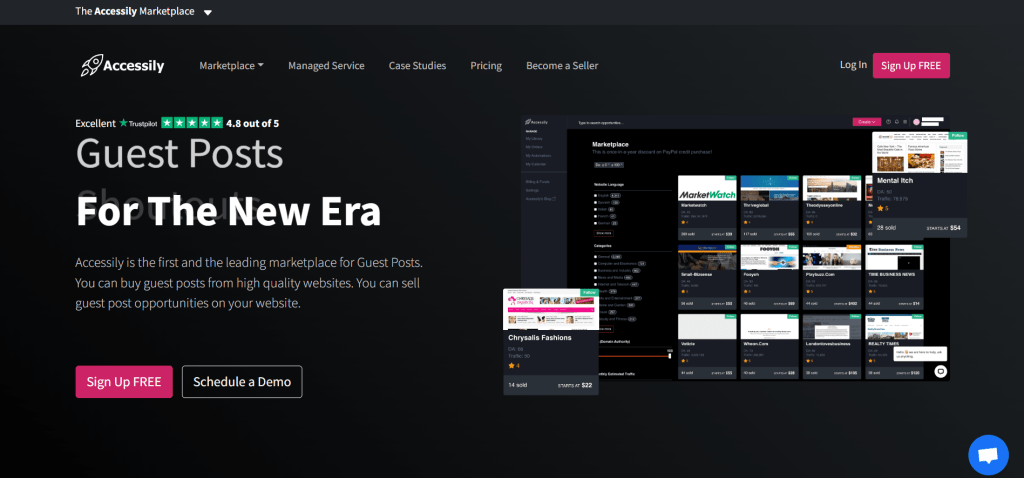Click the Accessily rocket logo
This screenshot has height=478, width=1024.
click(123, 65)
